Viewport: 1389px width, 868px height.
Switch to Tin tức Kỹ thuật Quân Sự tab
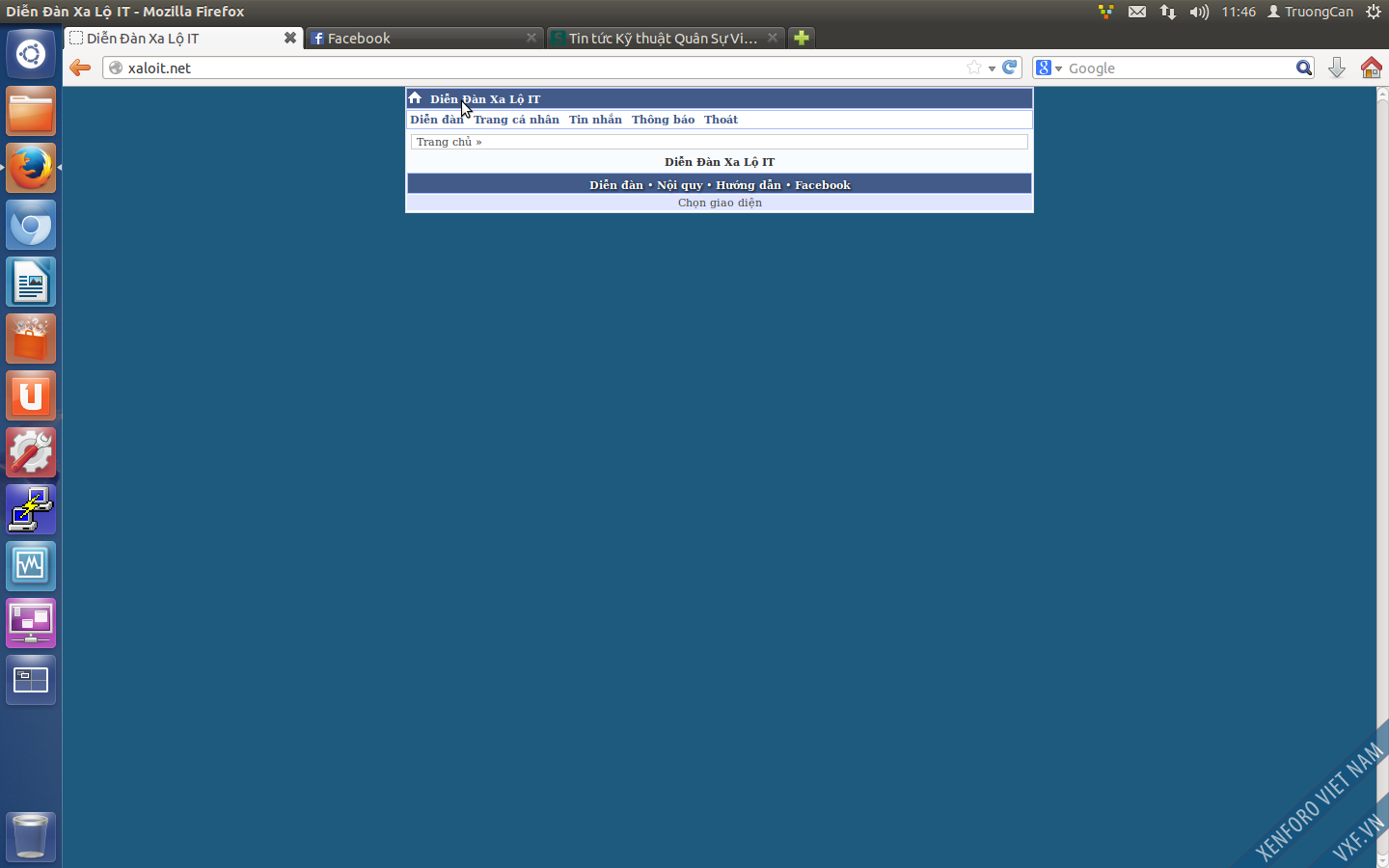point(665,38)
